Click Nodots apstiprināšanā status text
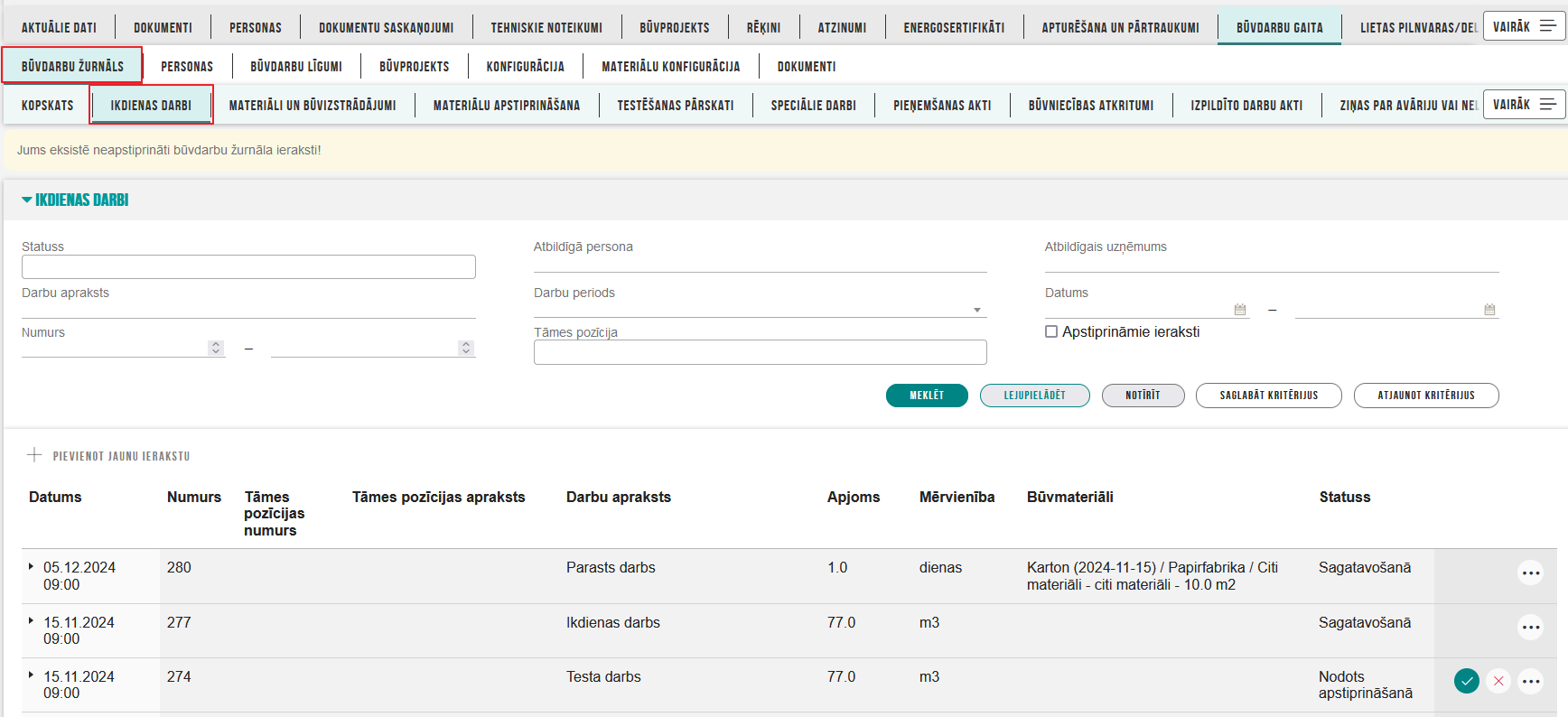 (x=1366, y=684)
